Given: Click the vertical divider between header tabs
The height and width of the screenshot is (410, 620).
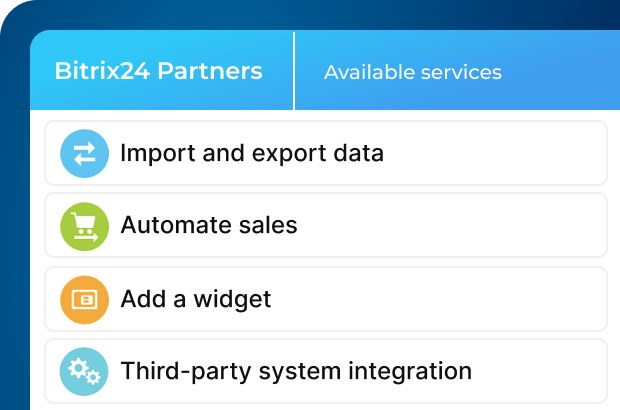Looking at the screenshot, I should click(x=294, y=71).
